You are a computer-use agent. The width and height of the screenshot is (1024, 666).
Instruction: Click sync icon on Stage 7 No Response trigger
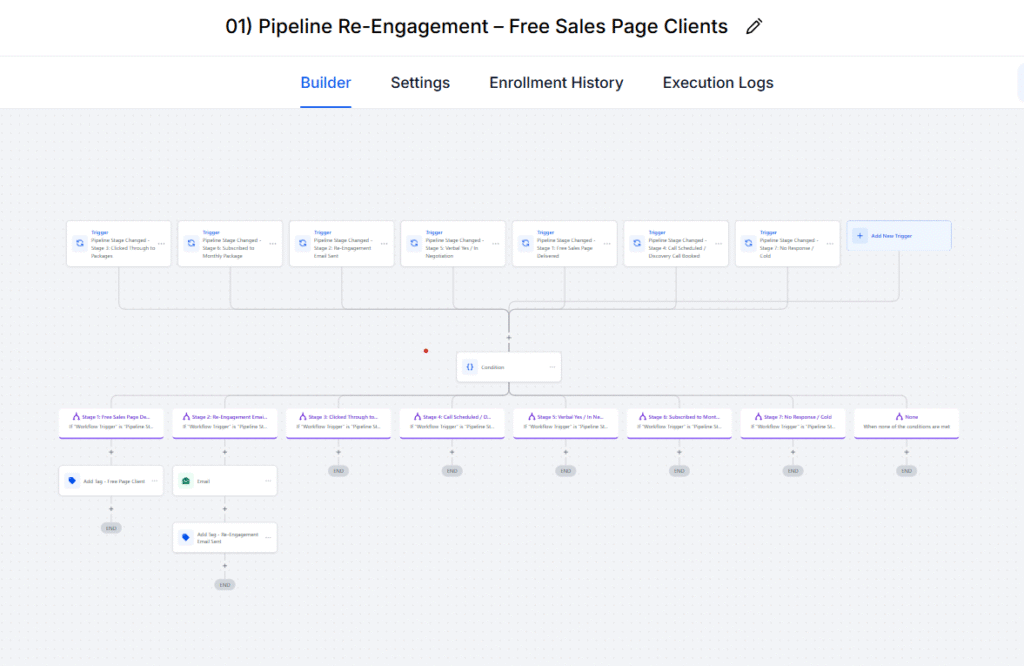click(748, 243)
